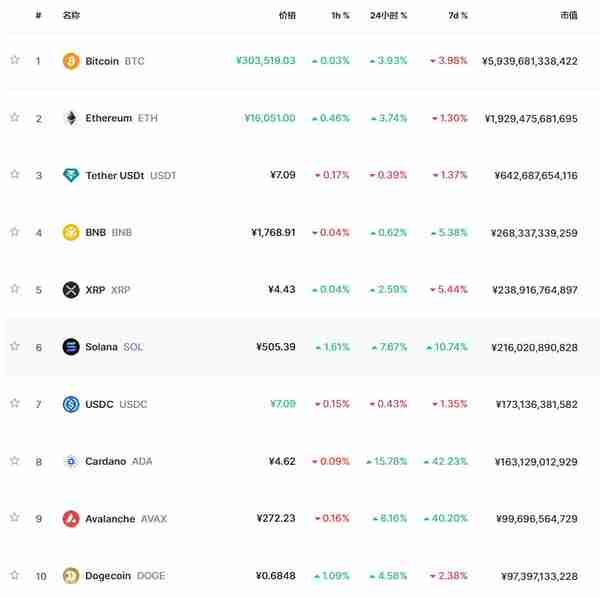The height and width of the screenshot is (597, 600).
Task: Click Bitcoin market cap ¥5,939,681,338,422
Action: [x=530, y=61]
